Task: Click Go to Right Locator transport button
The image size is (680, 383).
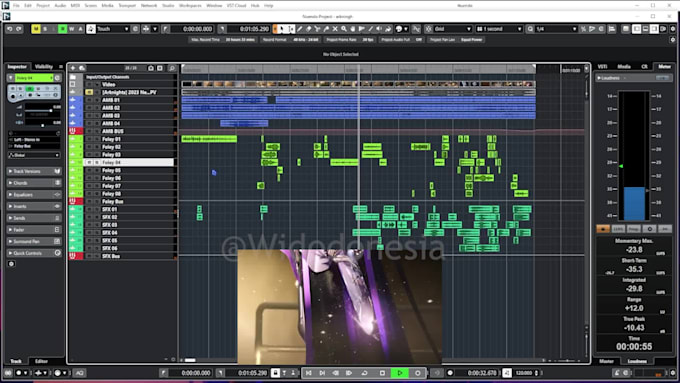Action: (322, 373)
